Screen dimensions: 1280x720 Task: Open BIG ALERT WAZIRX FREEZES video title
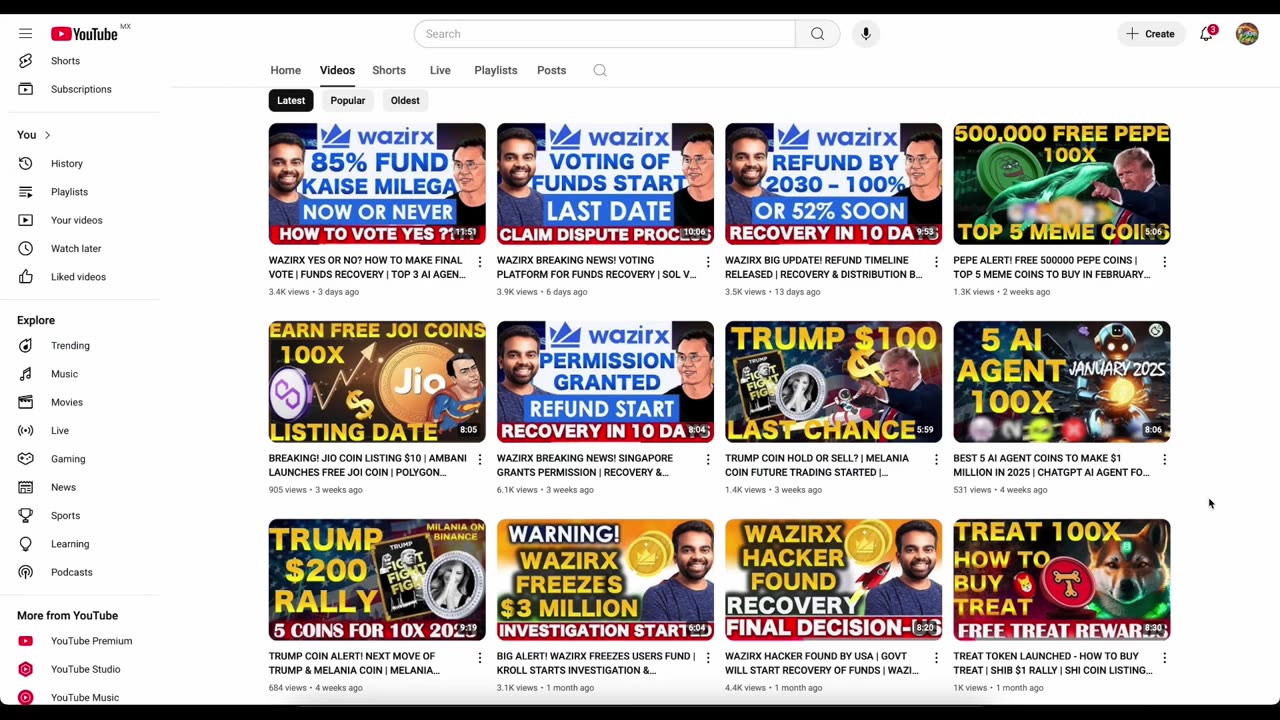tap(596, 663)
